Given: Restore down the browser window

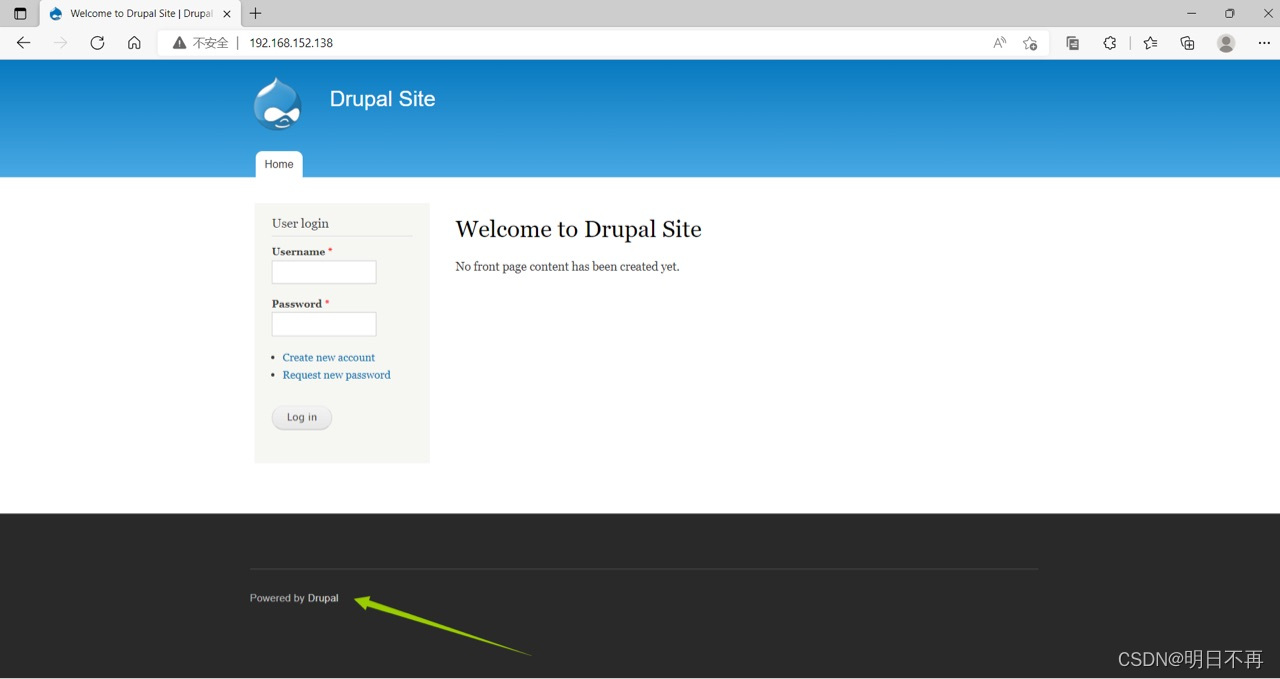Looking at the screenshot, I should point(1229,13).
